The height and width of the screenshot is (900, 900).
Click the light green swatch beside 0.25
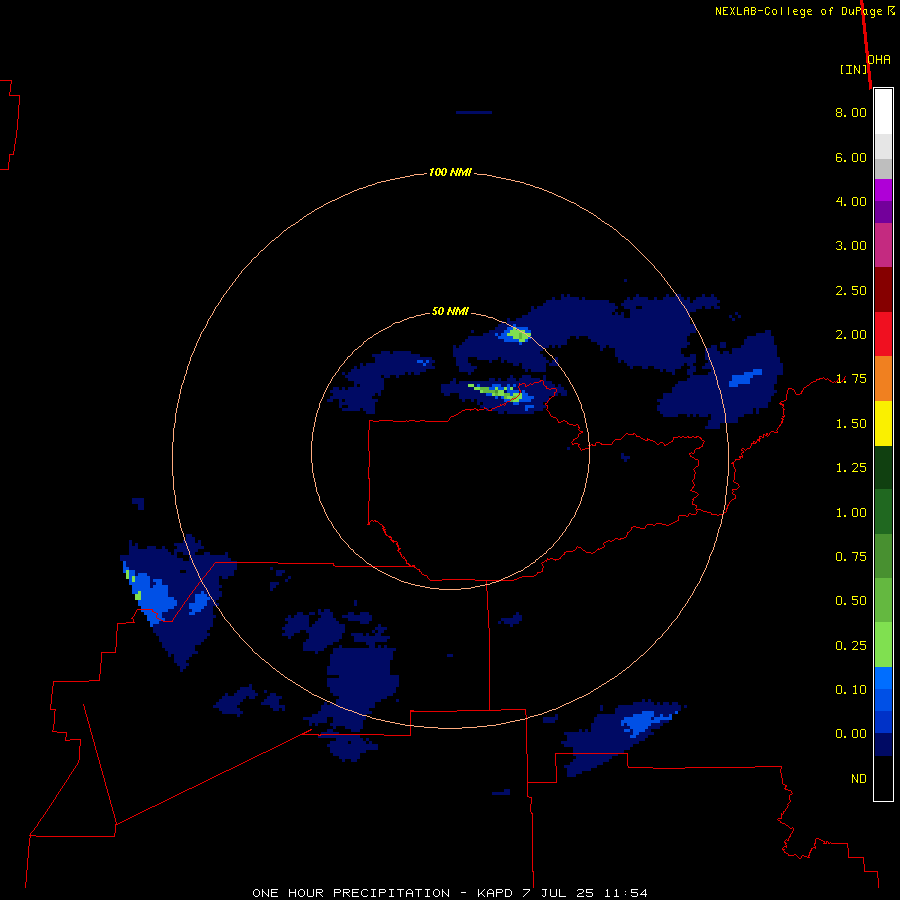tap(883, 645)
